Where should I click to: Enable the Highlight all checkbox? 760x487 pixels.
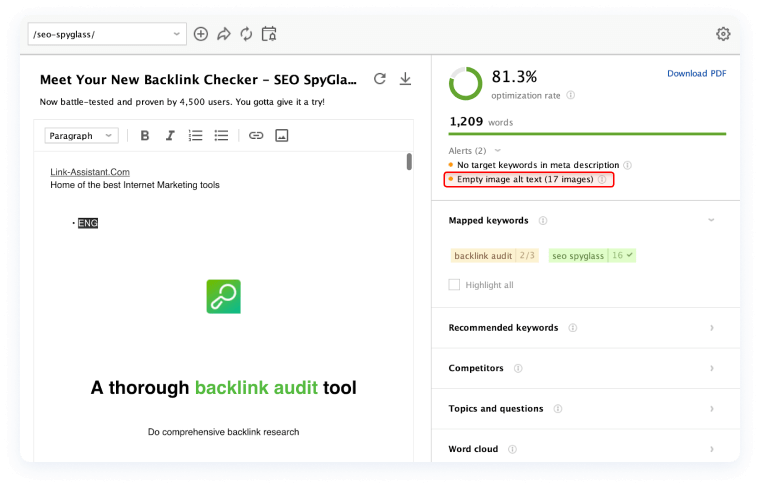tap(455, 285)
